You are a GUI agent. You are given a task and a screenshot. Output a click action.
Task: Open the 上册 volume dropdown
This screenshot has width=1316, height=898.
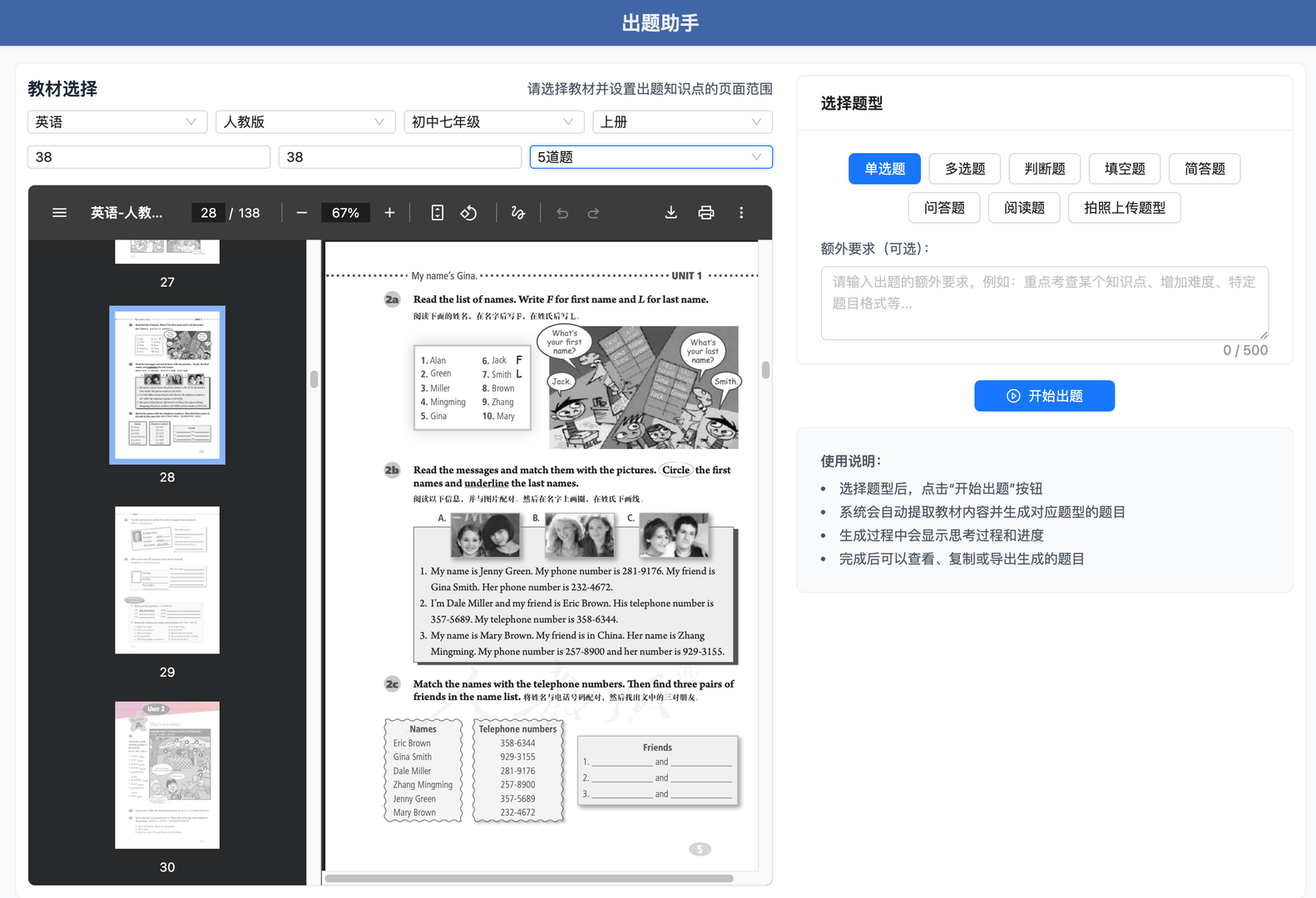(682, 121)
